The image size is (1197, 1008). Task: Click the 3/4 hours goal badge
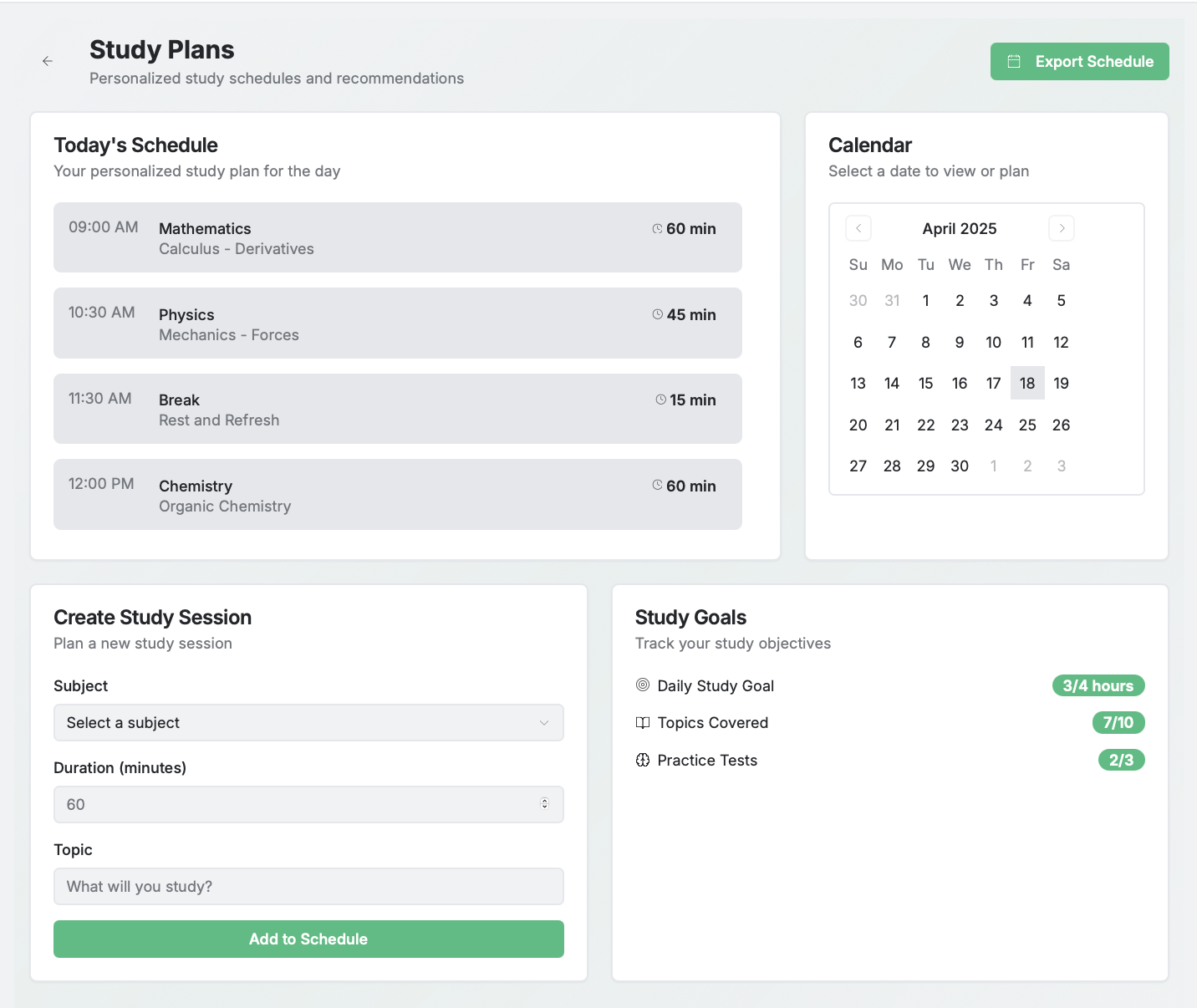[1098, 685]
